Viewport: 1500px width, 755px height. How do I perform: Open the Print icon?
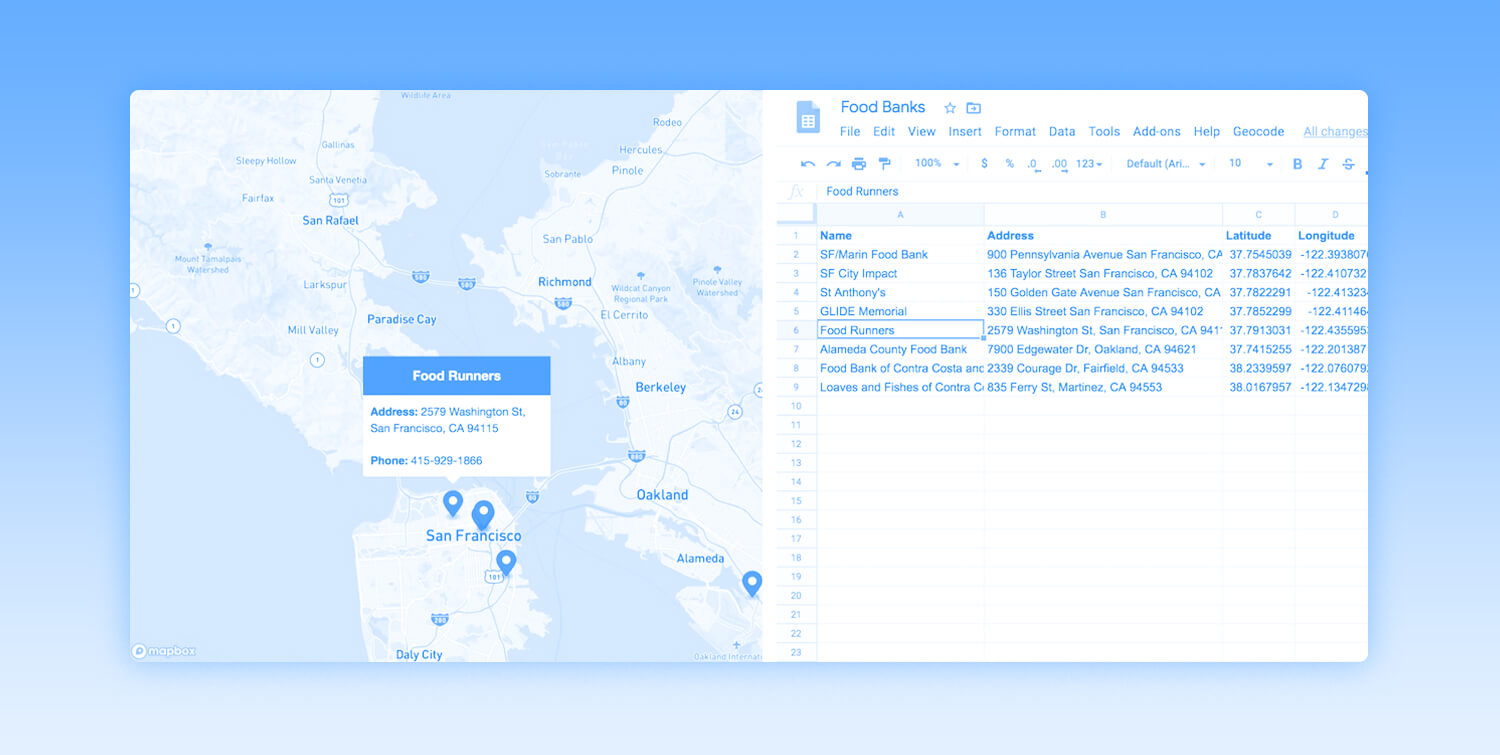(858, 162)
